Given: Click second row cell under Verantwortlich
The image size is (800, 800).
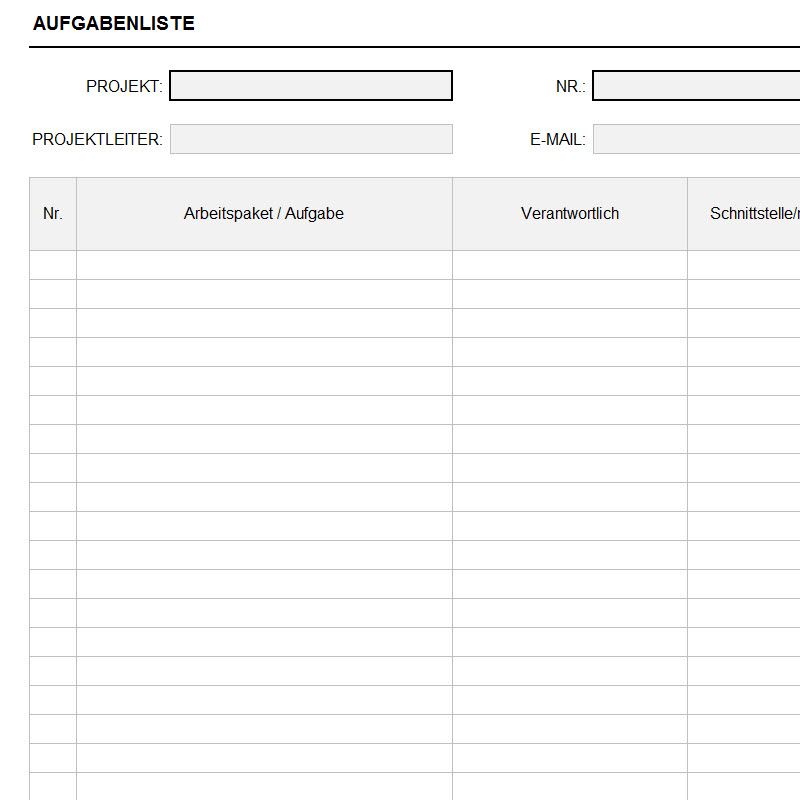Looking at the screenshot, I should pyautogui.click(x=570, y=294).
